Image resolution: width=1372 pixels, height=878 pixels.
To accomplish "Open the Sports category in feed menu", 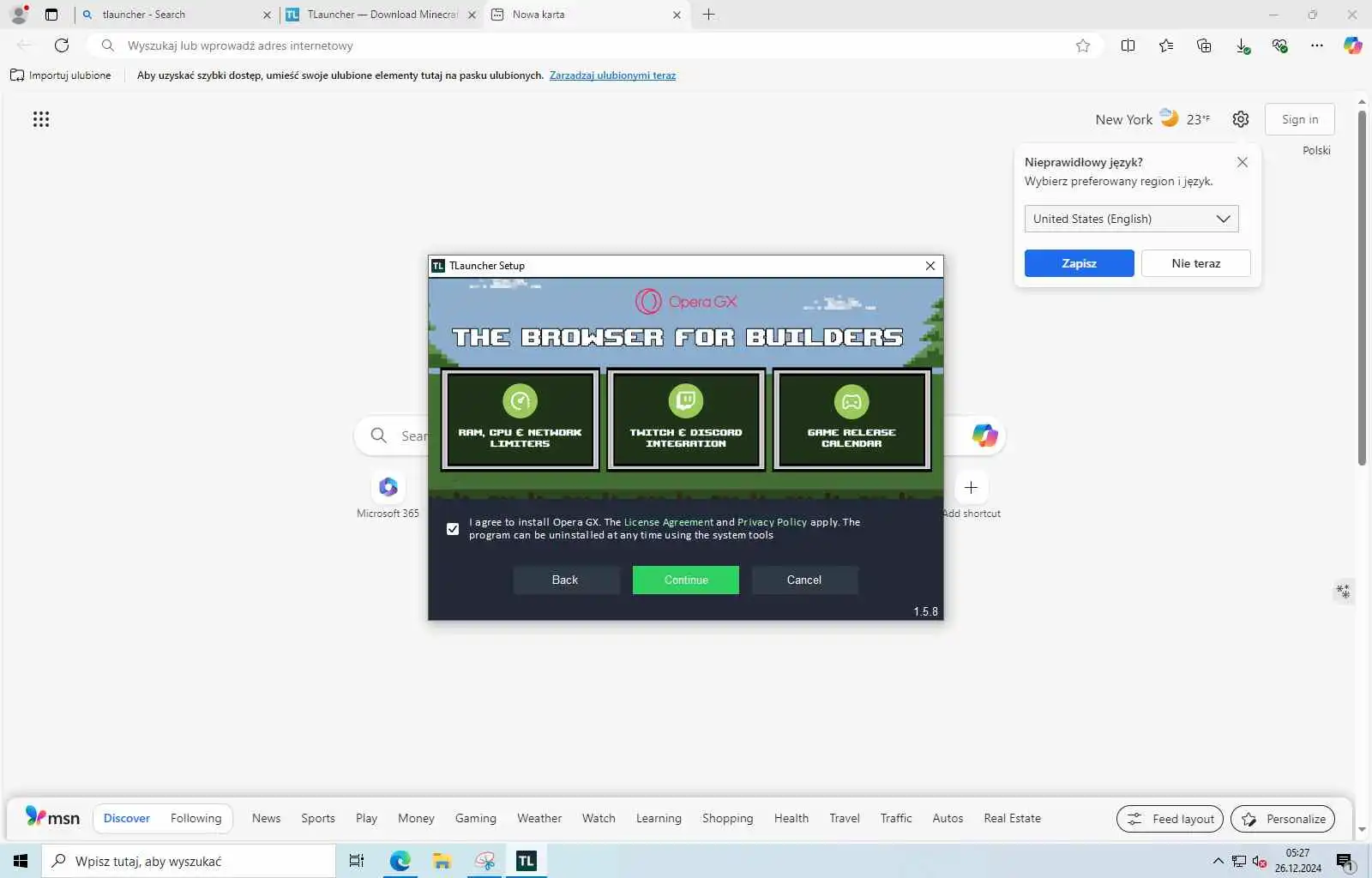I will click(318, 818).
